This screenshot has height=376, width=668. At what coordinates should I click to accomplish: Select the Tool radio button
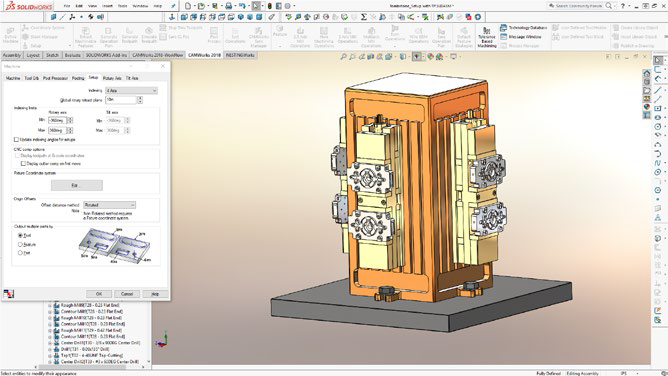20,235
